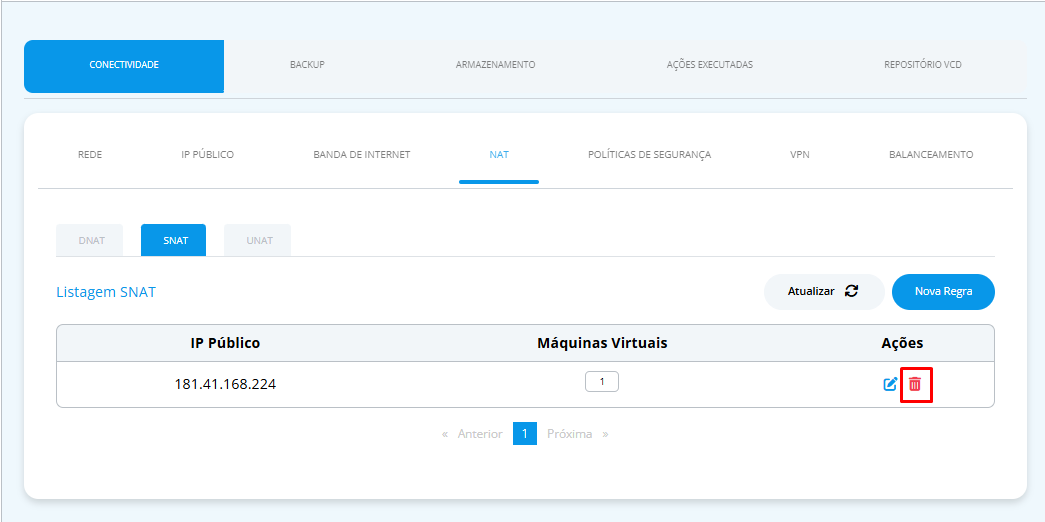Screen dimensions: 1045x522
Task: Create a Nova Regra
Action: [943, 292]
